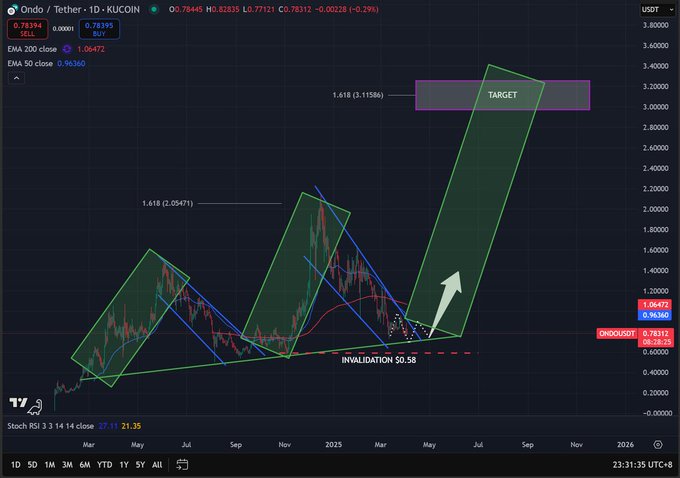This screenshot has height=478, width=680.
Task: Collapse the indicator legend chevron
Action: [16, 78]
